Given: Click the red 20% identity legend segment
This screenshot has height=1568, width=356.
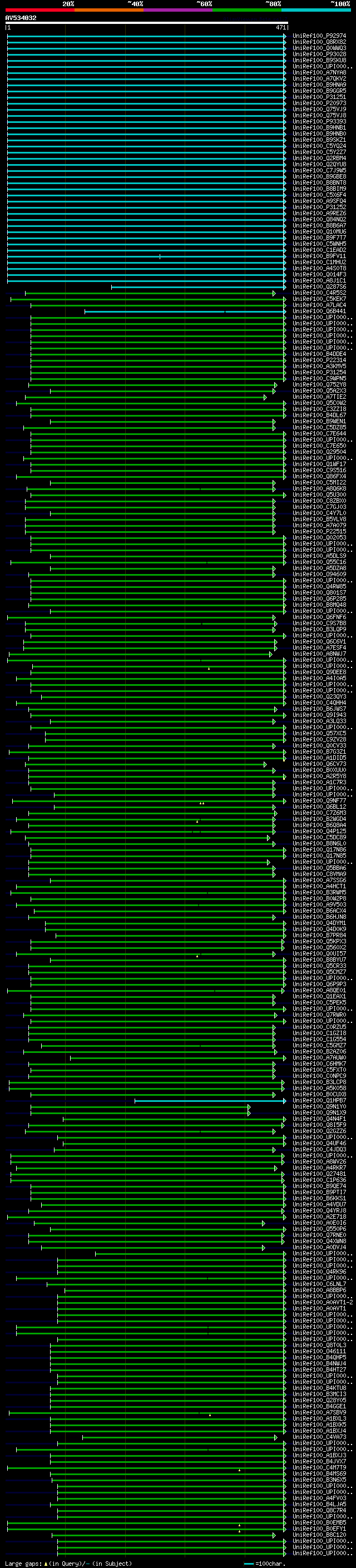Looking at the screenshot, I should (x=39, y=10).
